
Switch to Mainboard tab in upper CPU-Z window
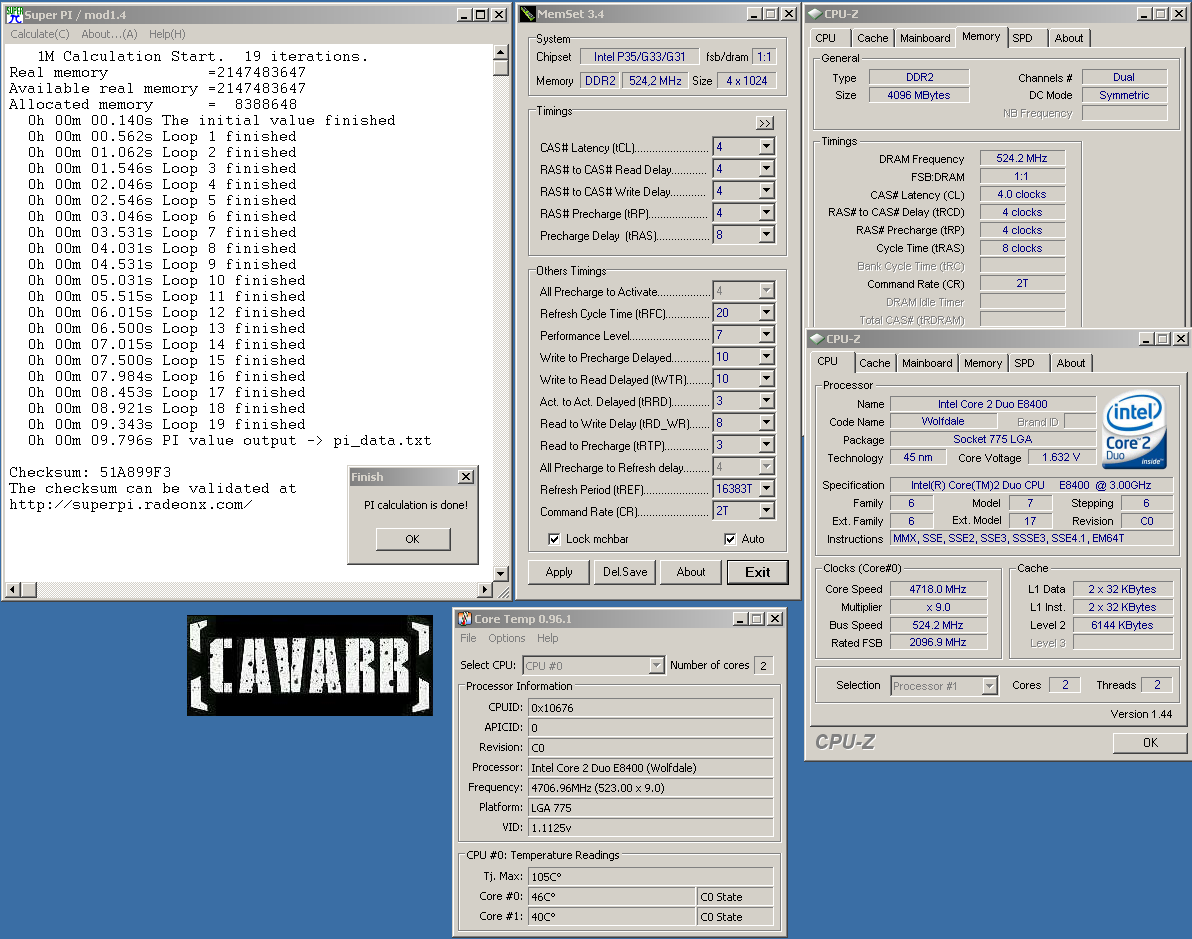(925, 38)
